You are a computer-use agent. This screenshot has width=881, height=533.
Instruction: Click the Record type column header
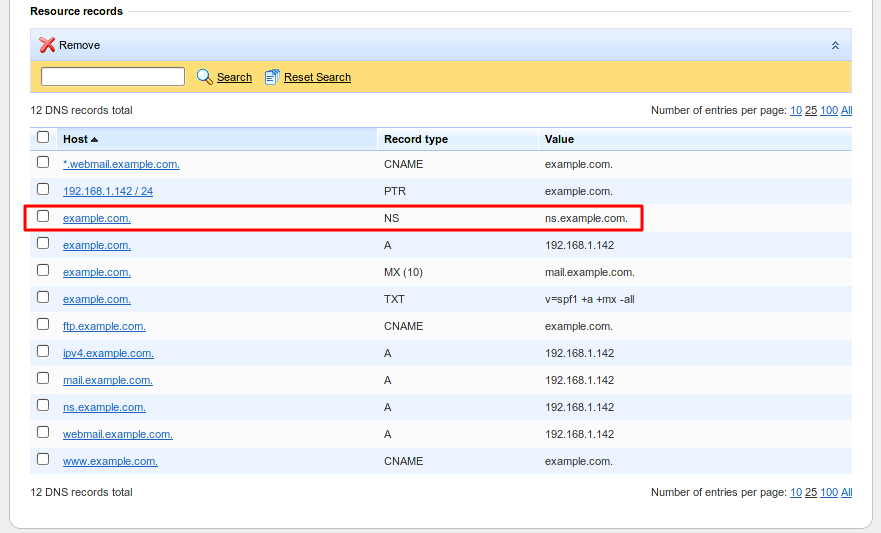pyautogui.click(x=415, y=139)
